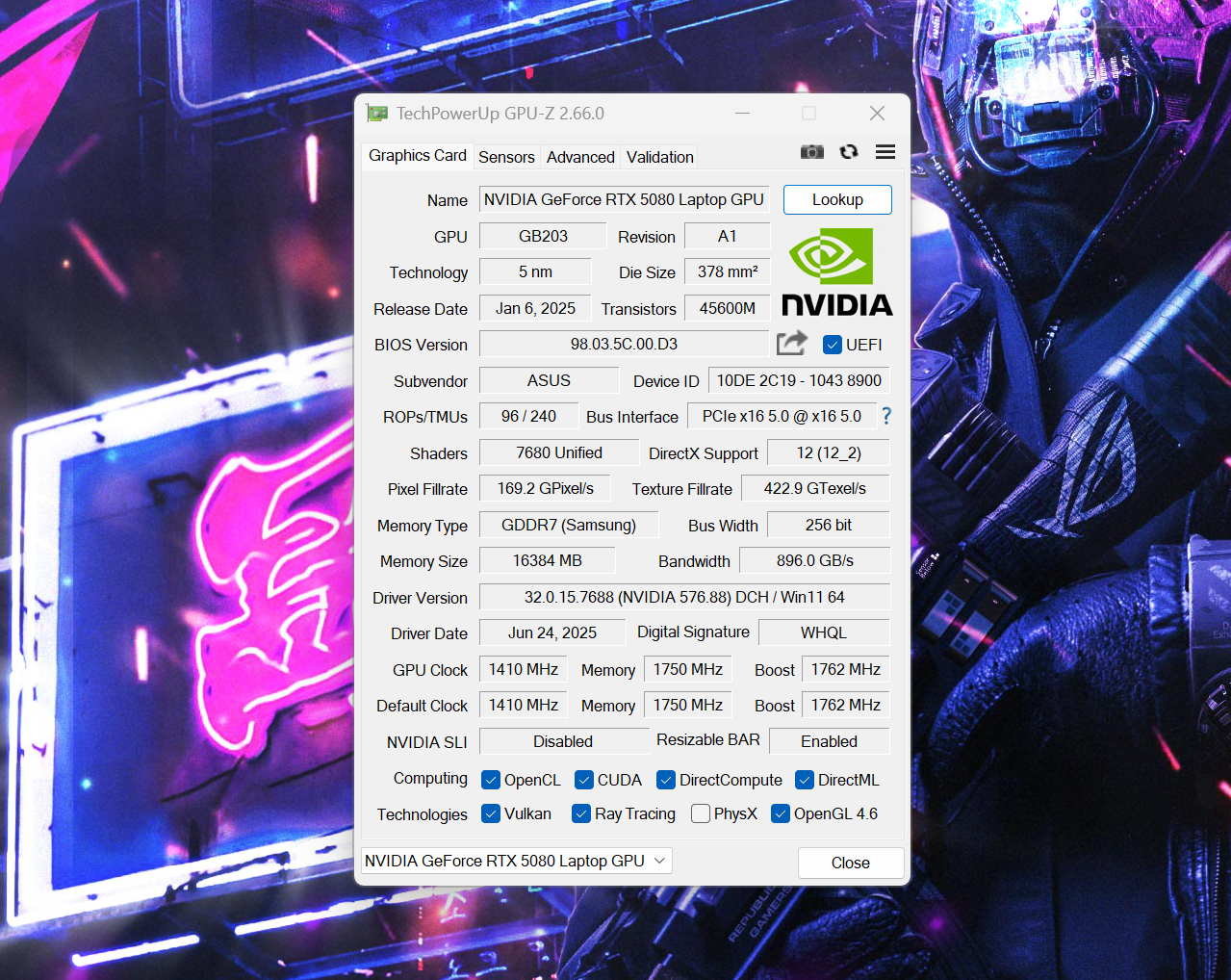Click the BIOS Version field 98.03.5C.00.D3
This screenshot has width=1231, height=980.
(x=624, y=344)
